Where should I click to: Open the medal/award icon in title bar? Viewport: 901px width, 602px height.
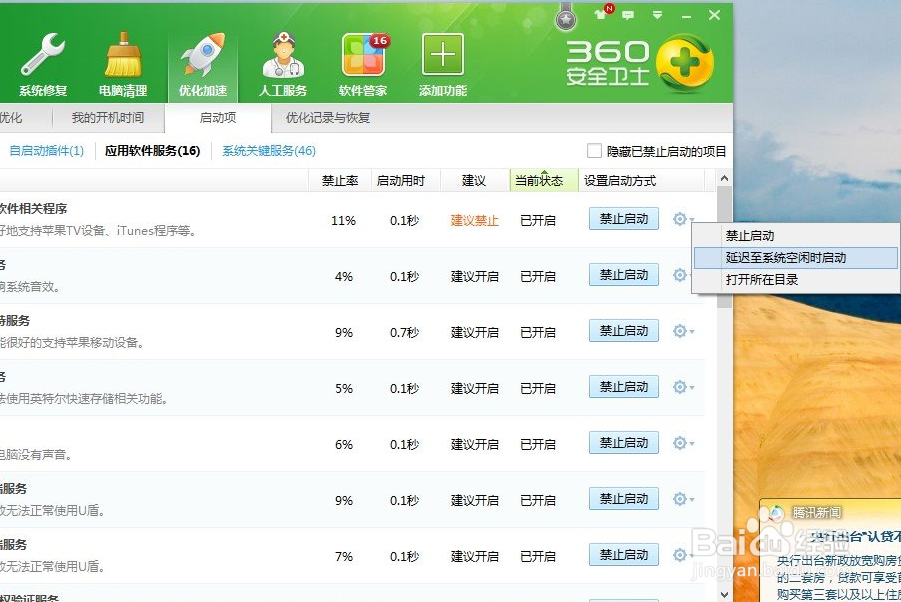click(565, 15)
